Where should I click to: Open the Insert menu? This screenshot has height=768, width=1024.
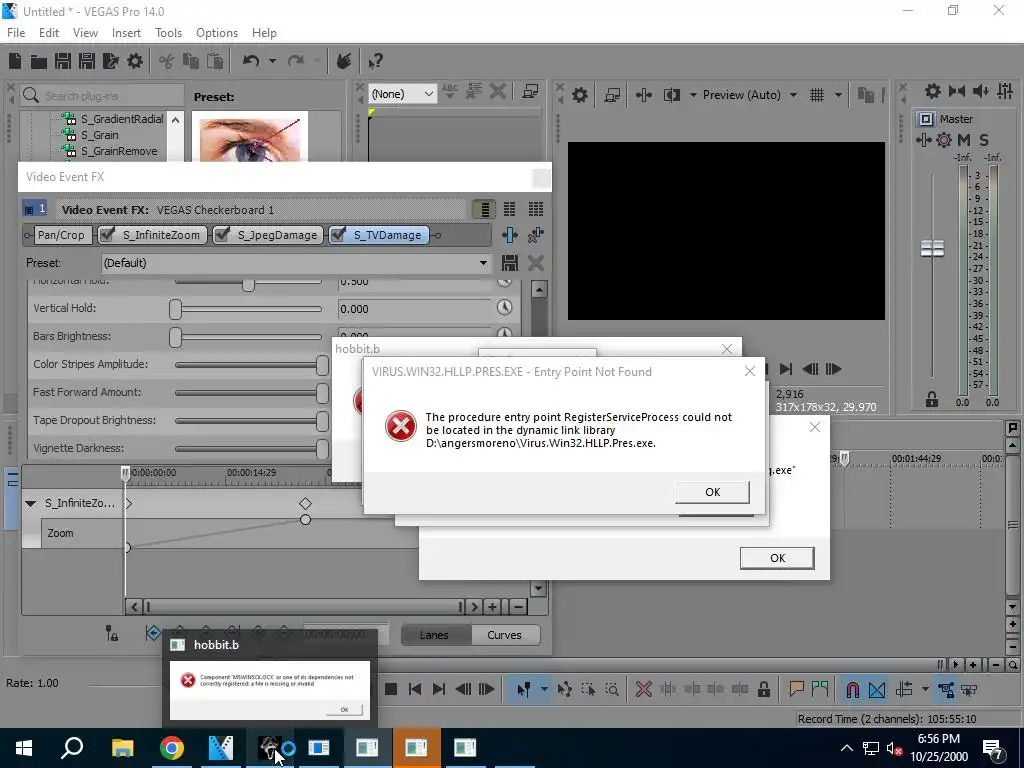[x=126, y=33]
